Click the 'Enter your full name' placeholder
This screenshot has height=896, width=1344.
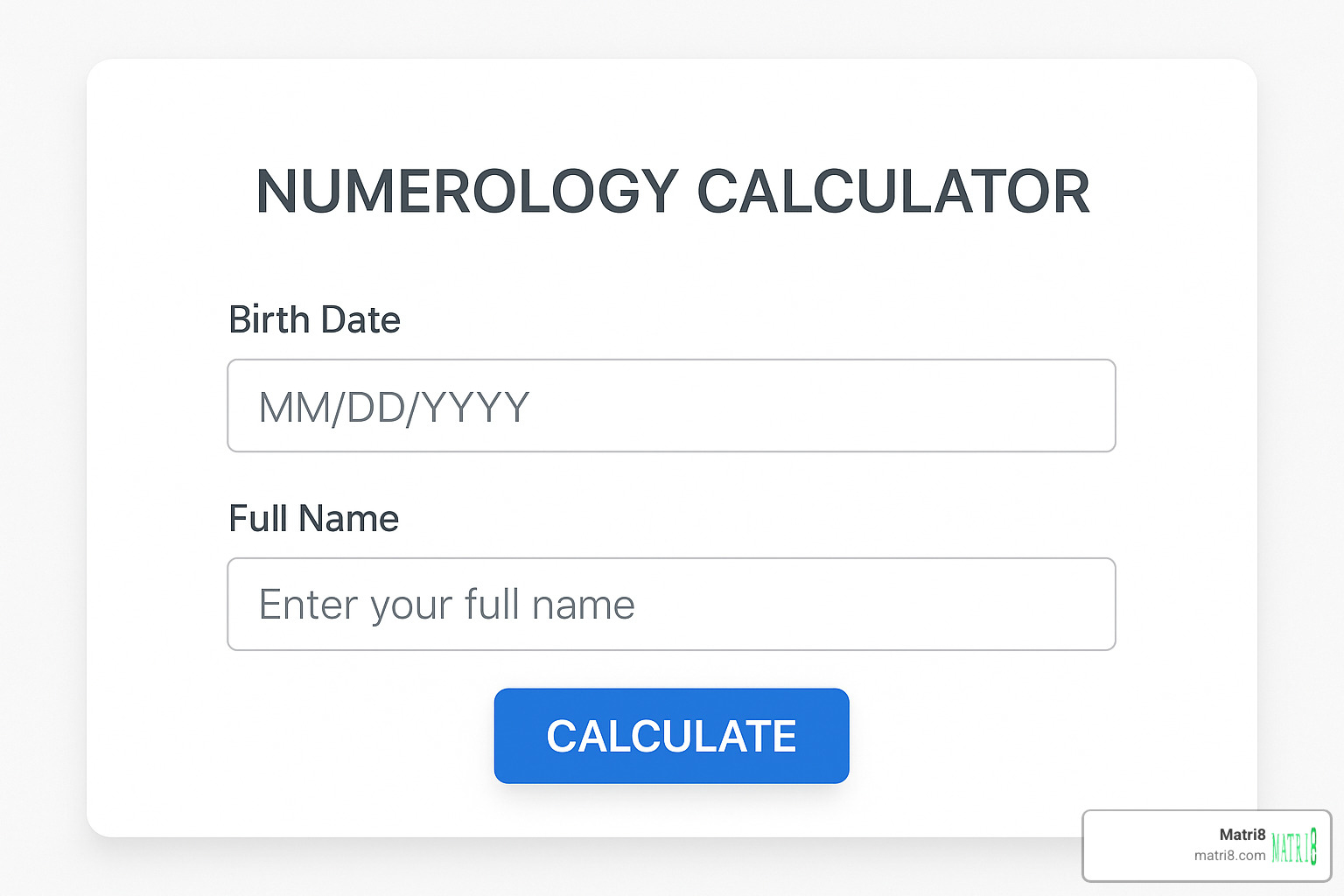click(x=446, y=605)
